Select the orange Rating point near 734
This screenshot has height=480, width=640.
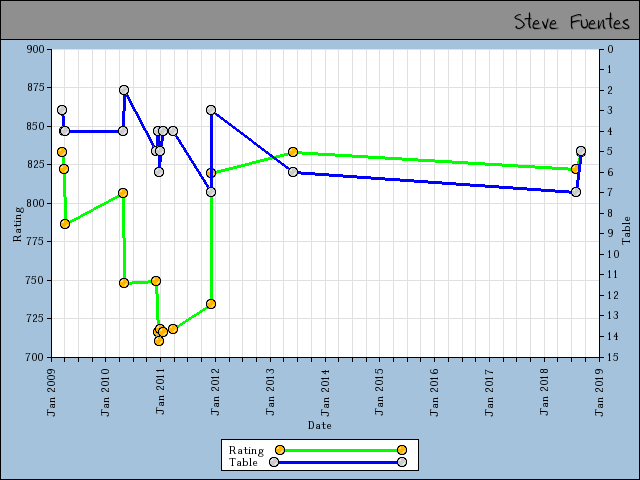point(211,304)
